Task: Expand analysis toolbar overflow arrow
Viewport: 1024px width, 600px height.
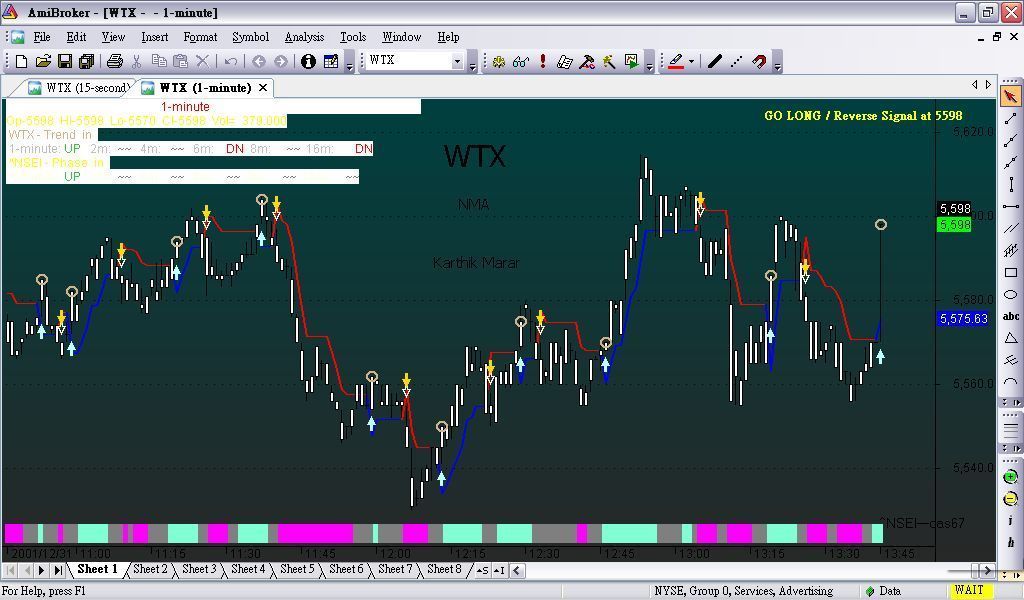Action: [x=649, y=63]
